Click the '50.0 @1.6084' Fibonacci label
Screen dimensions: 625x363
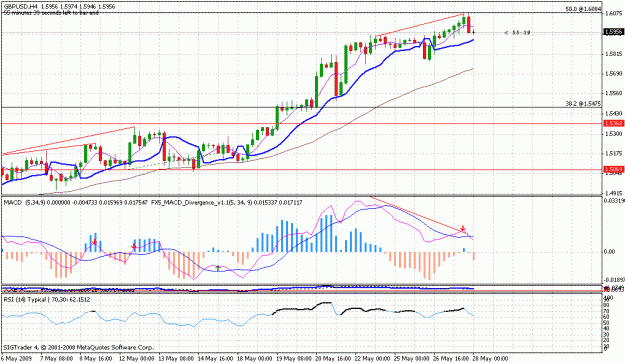click(583, 9)
